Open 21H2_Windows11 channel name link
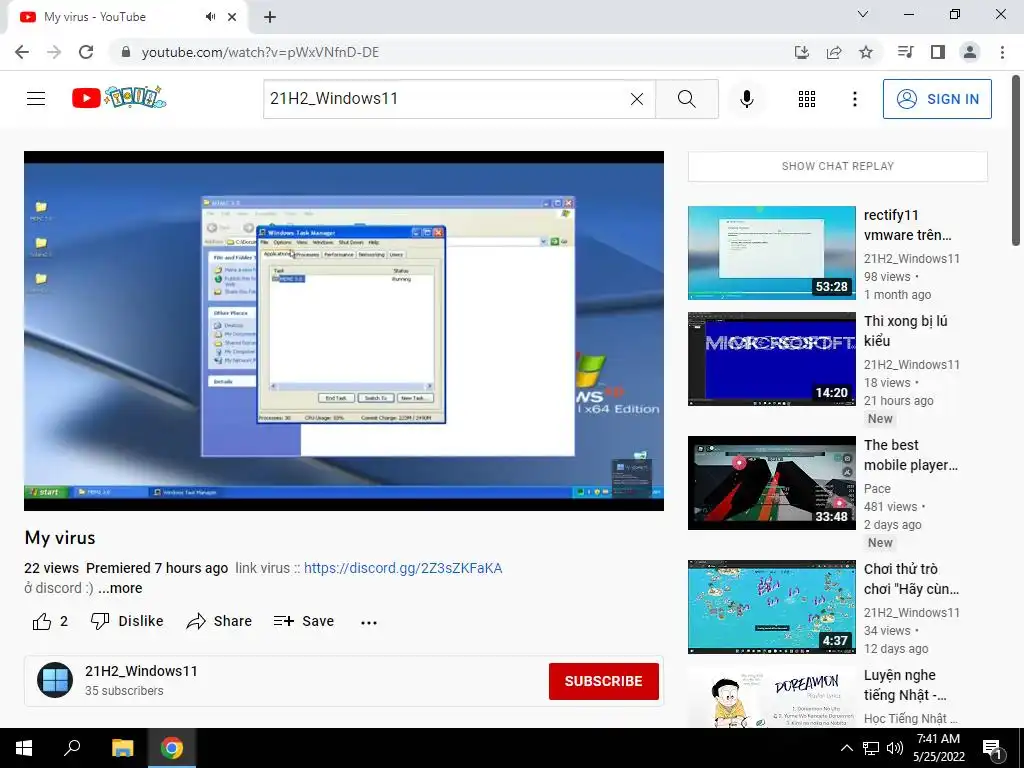 click(x=141, y=671)
